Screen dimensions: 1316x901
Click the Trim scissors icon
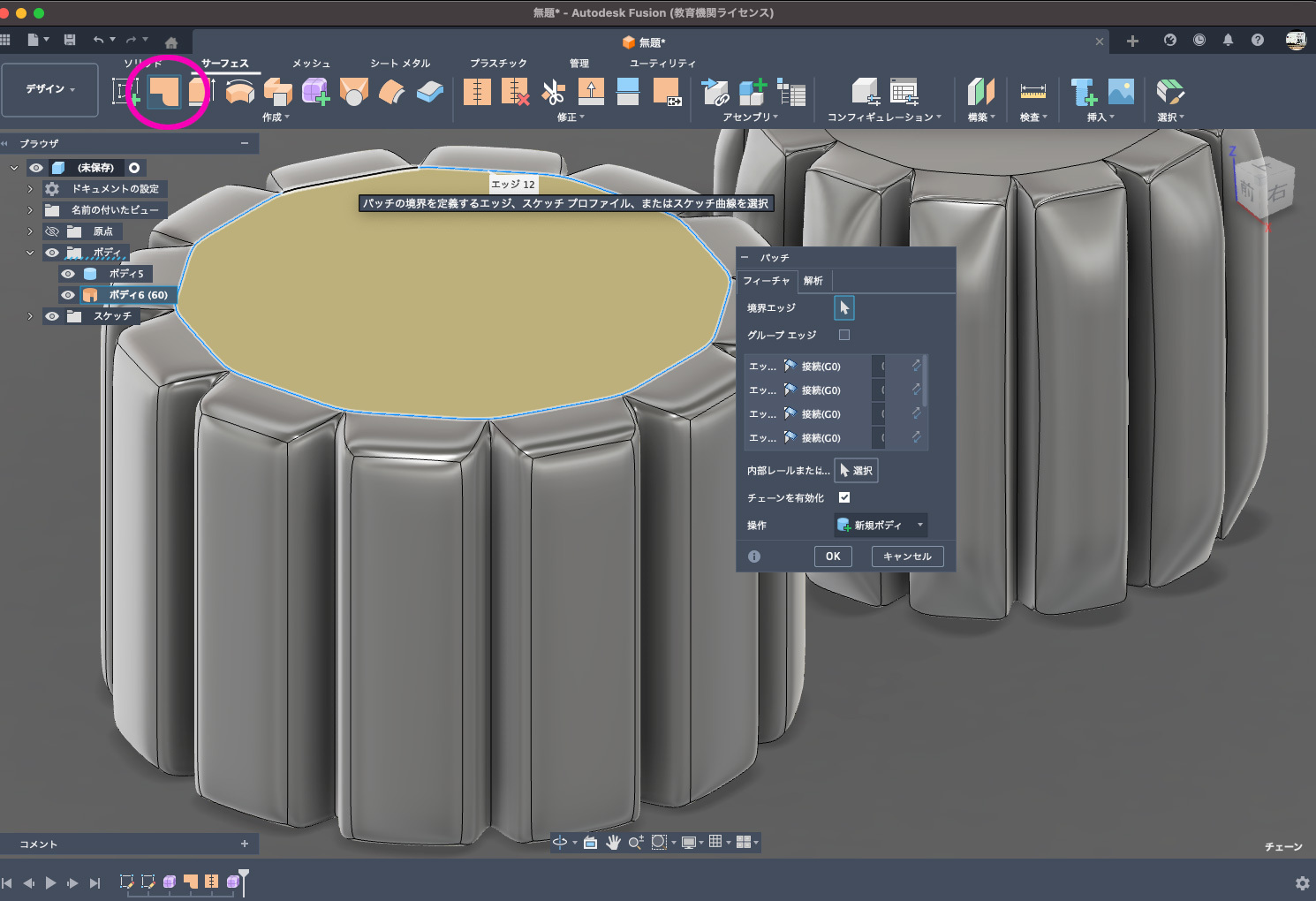coord(553,92)
